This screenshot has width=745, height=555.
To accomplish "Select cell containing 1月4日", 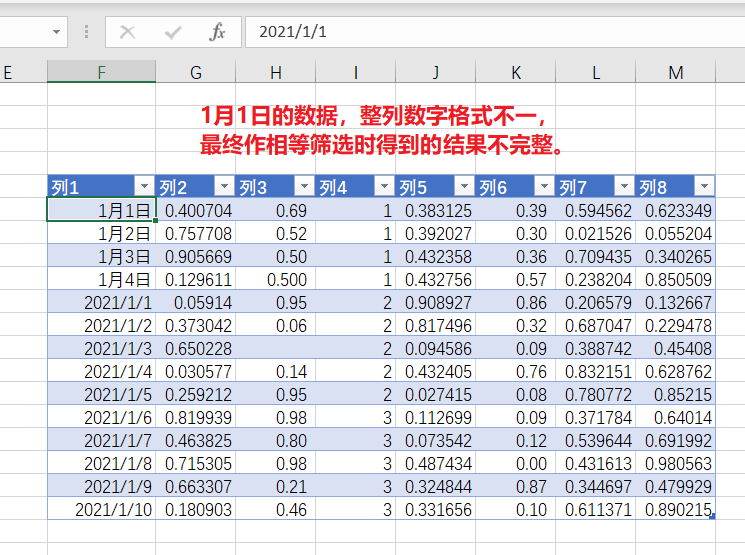I will pos(101,279).
